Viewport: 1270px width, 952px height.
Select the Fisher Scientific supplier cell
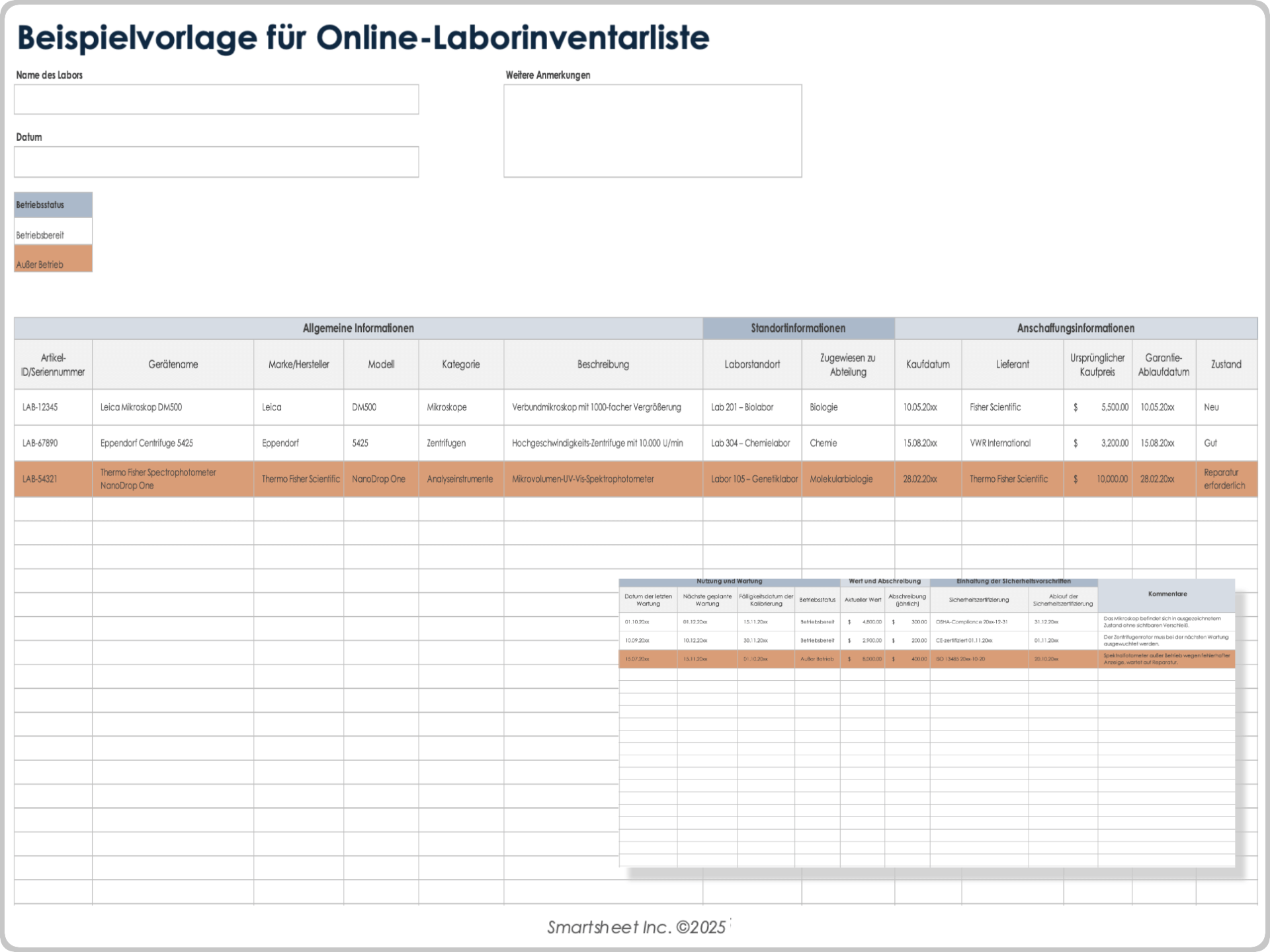pyautogui.click(x=995, y=407)
